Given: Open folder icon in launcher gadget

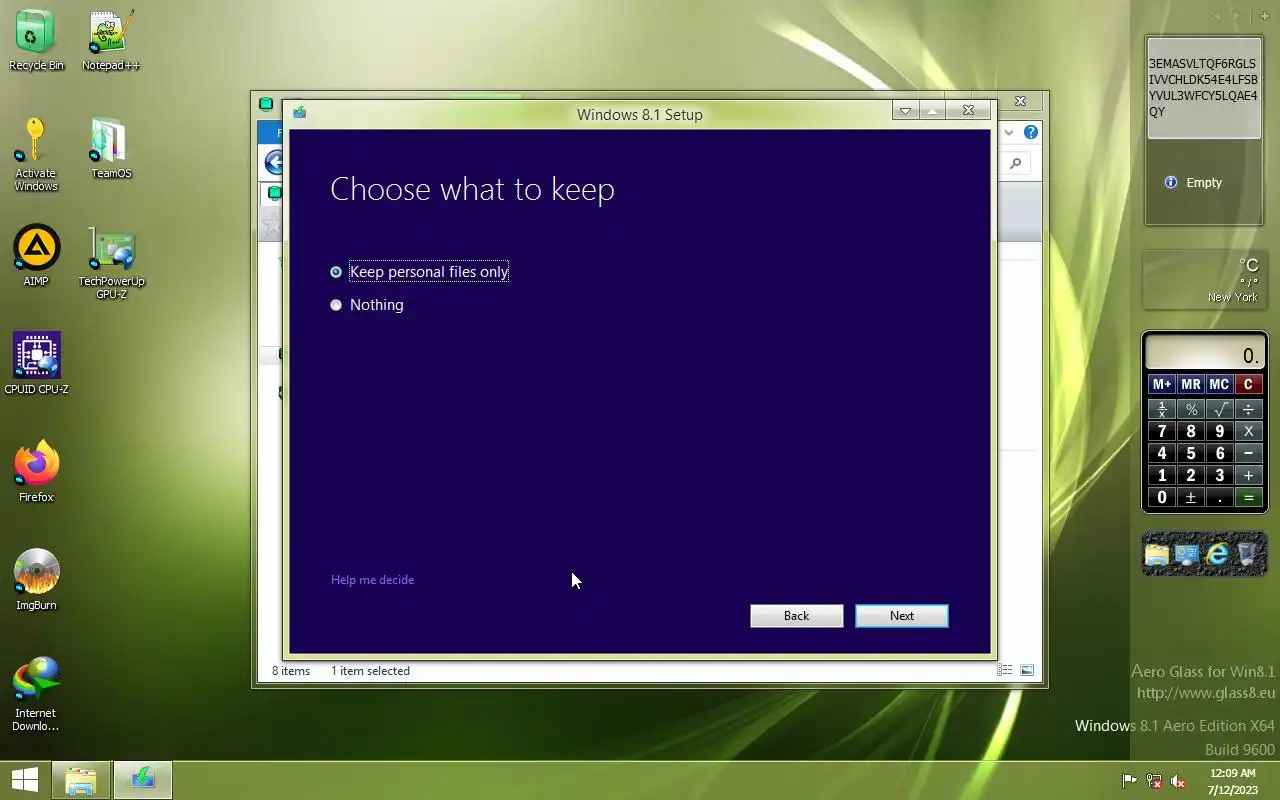Looking at the screenshot, I should [1157, 554].
